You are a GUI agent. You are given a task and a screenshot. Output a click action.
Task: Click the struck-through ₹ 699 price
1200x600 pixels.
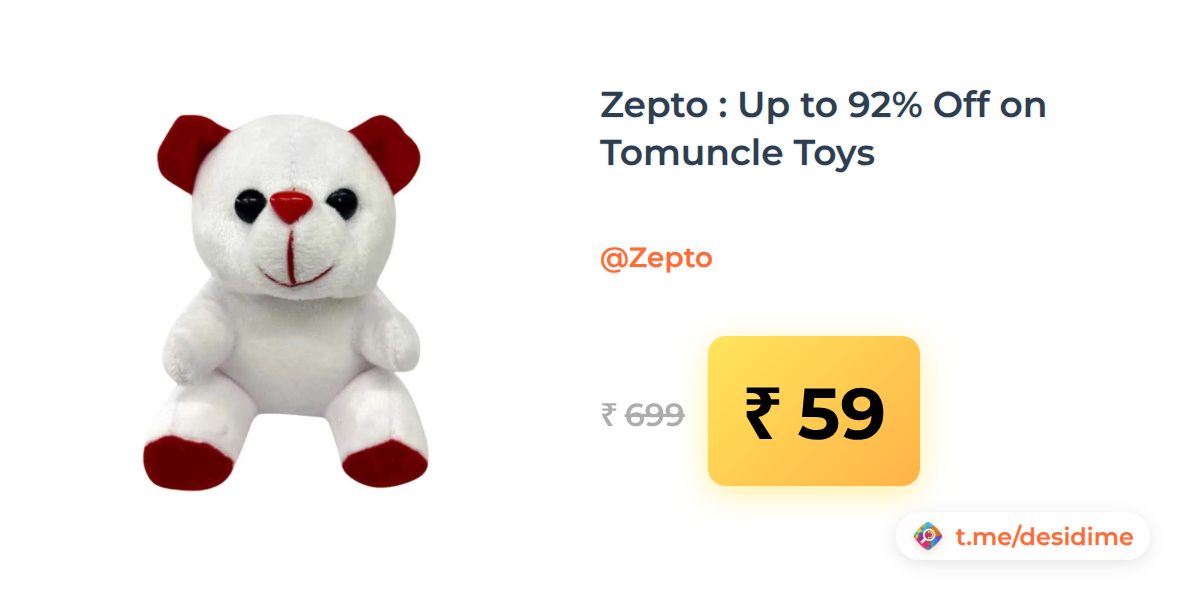pyautogui.click(x=643, y=414)
